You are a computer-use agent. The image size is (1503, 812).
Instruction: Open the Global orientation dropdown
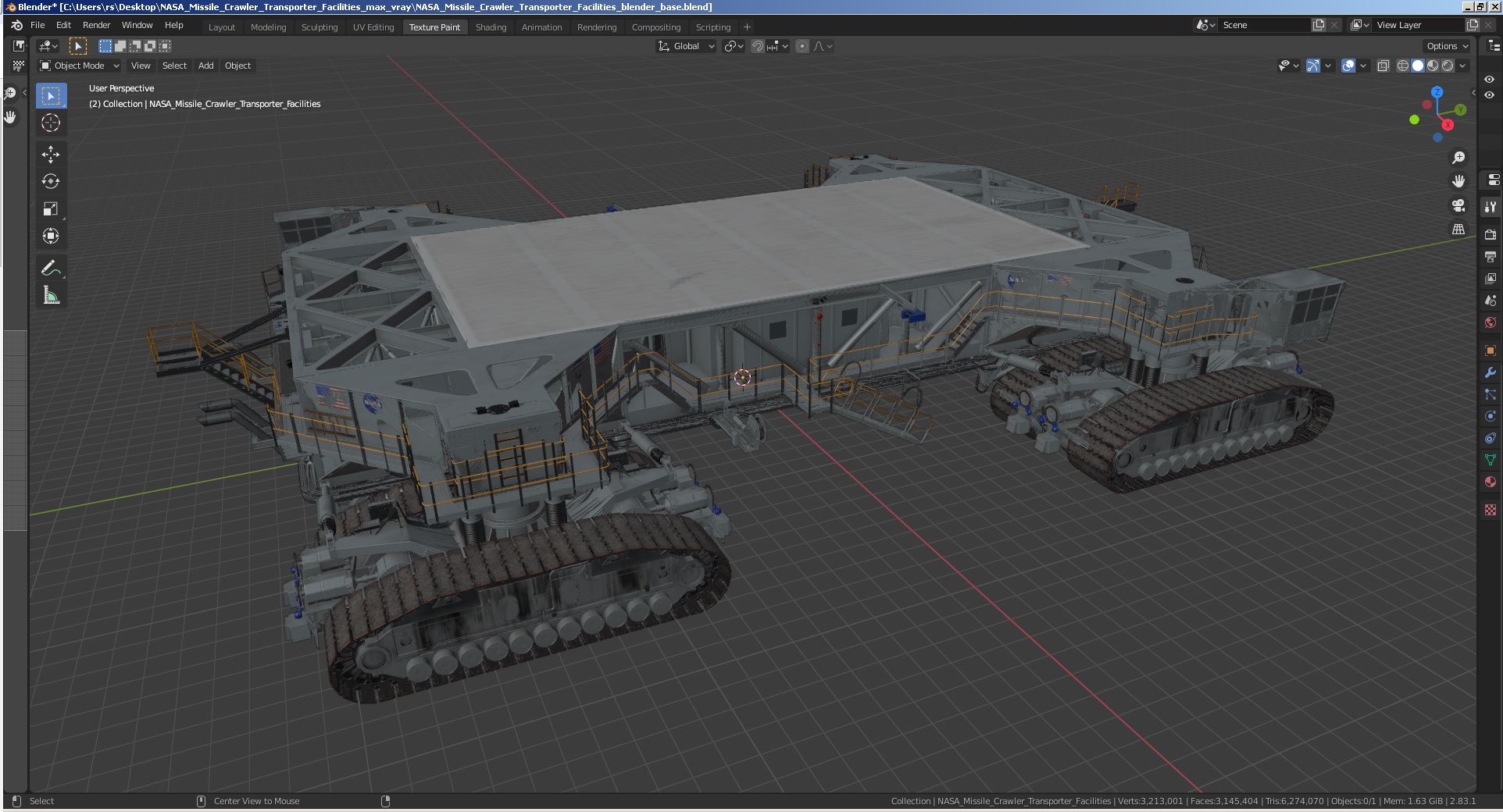pyautogui.click(x=686, y=46)
